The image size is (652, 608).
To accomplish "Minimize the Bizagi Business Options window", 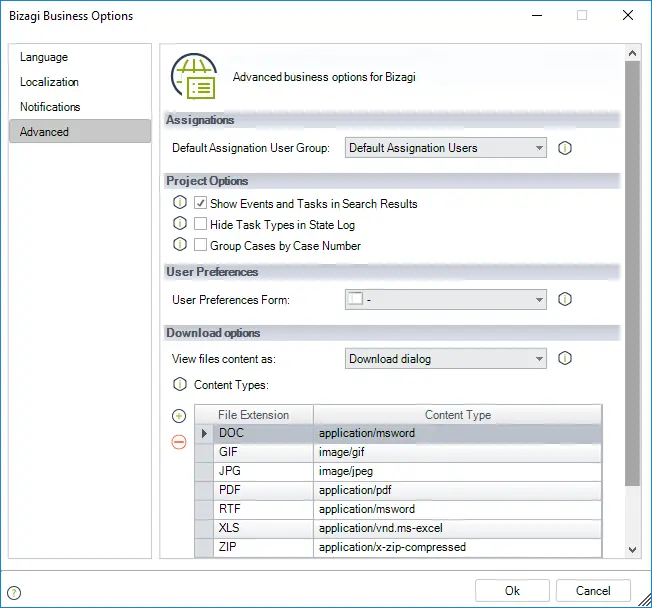I will [537, 15].
